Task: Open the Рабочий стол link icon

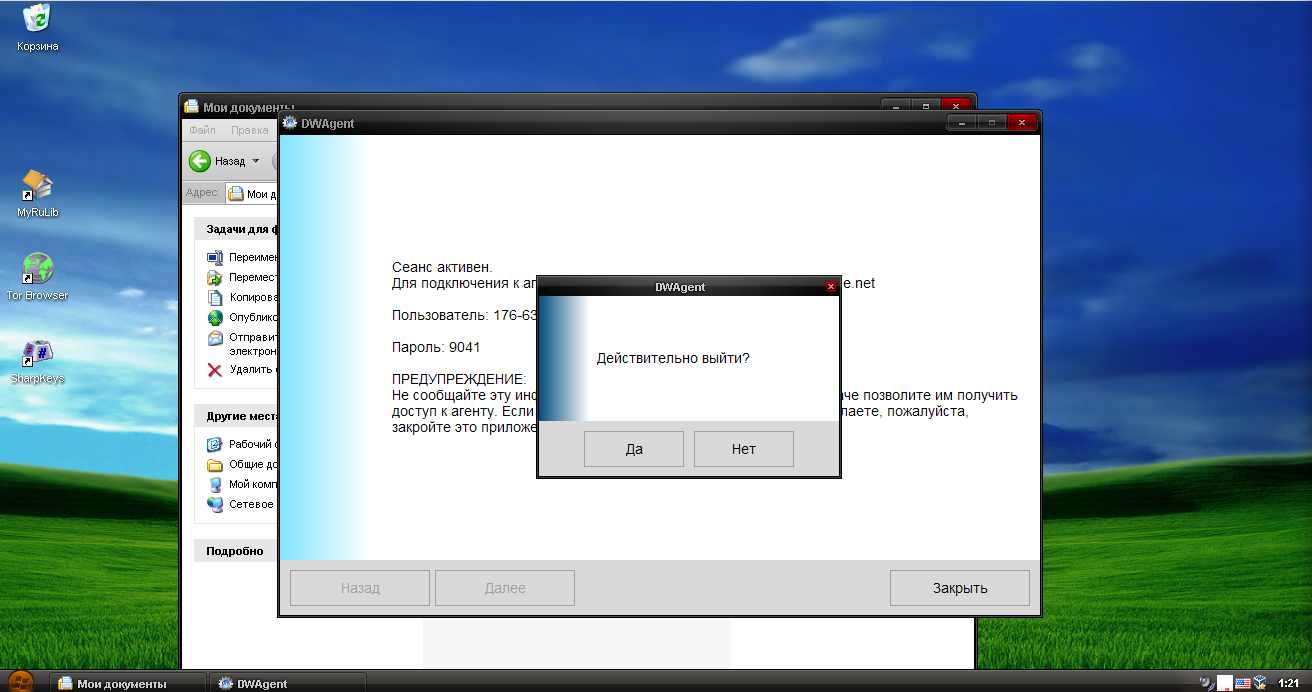Action: point(214,444)
